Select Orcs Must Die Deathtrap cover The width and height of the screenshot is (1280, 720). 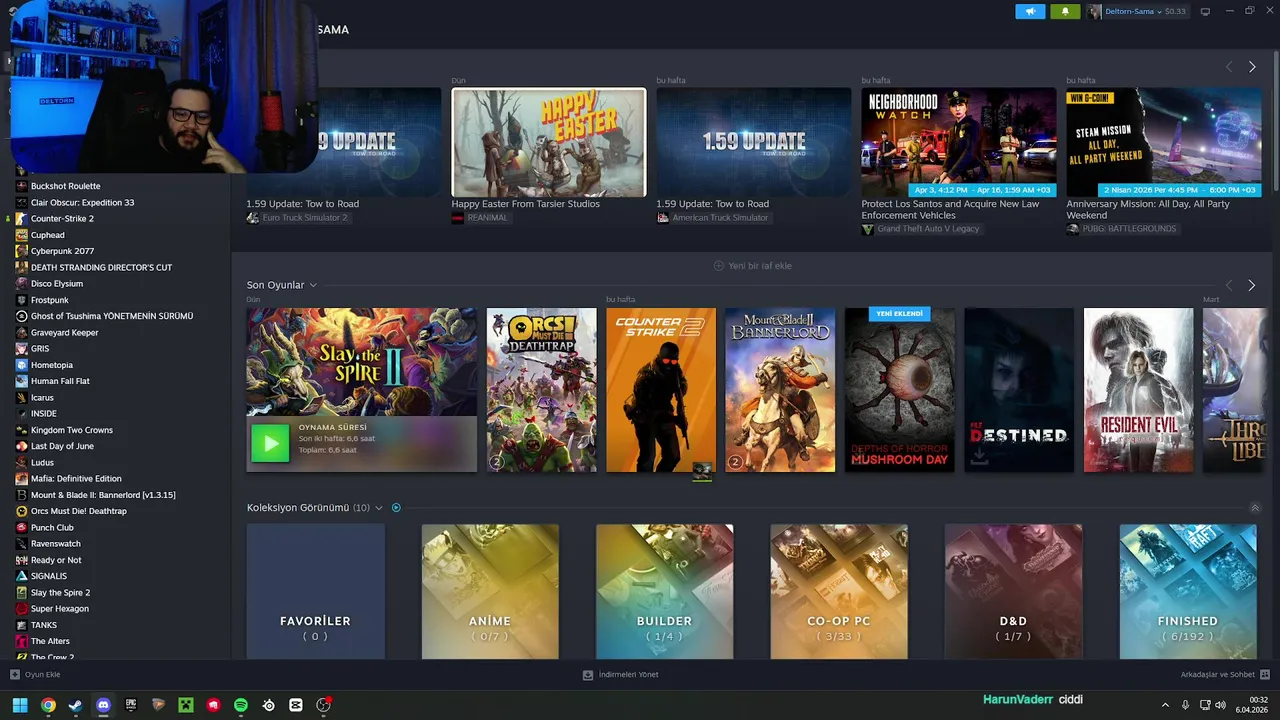pyautogui.click(x=541, y=390)
